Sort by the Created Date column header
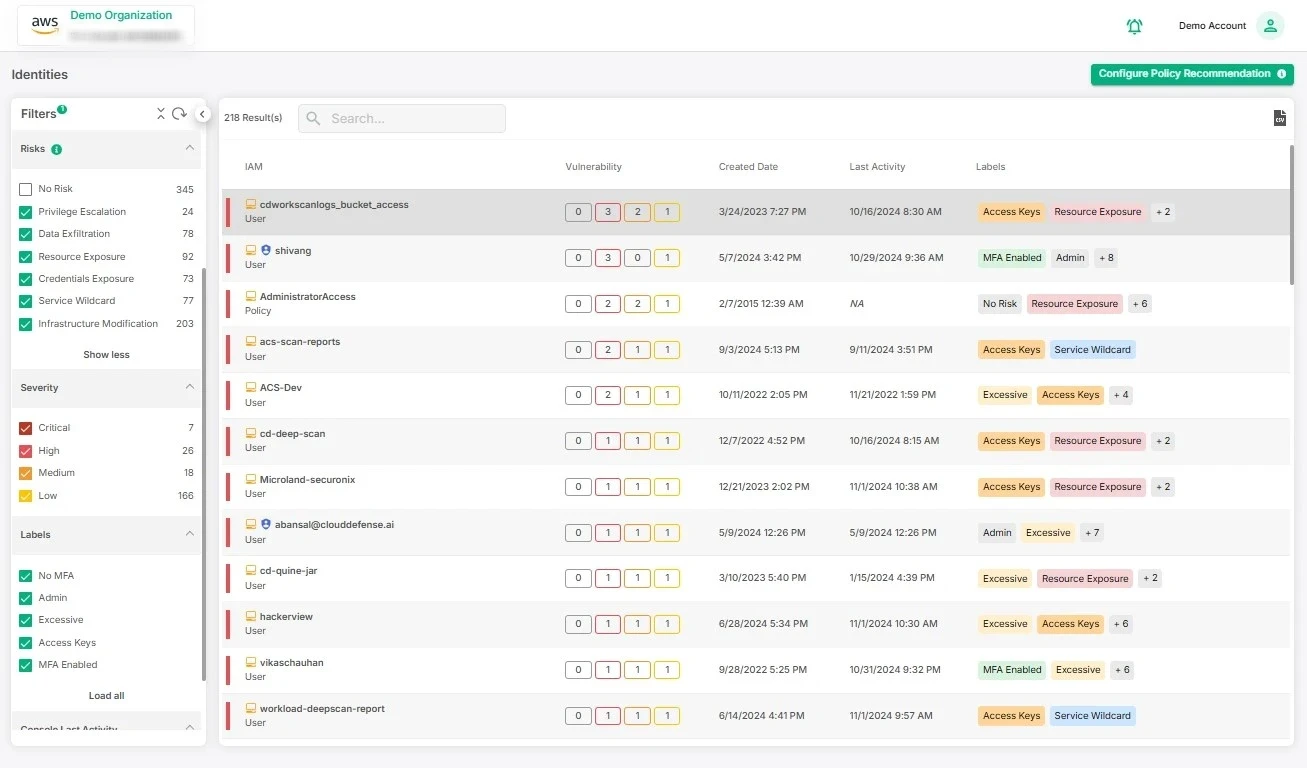The image size is (1307, 768). [x=748, y=167]
